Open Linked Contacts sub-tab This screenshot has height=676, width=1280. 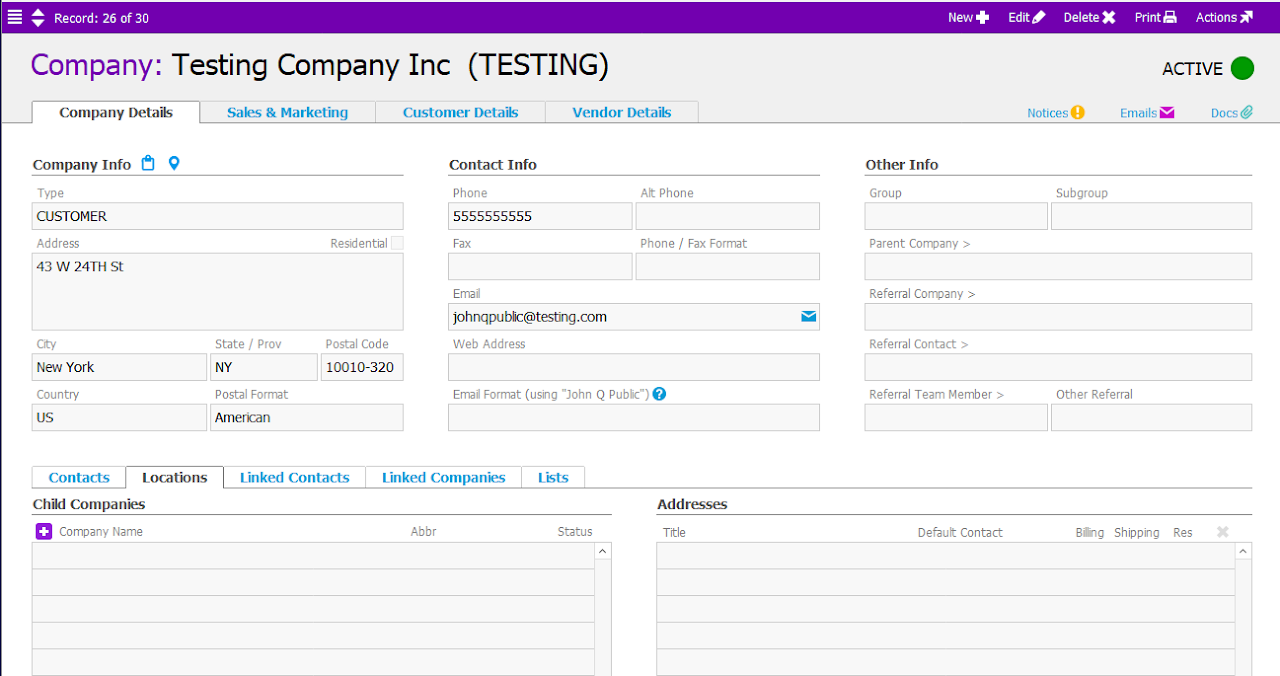294,477
